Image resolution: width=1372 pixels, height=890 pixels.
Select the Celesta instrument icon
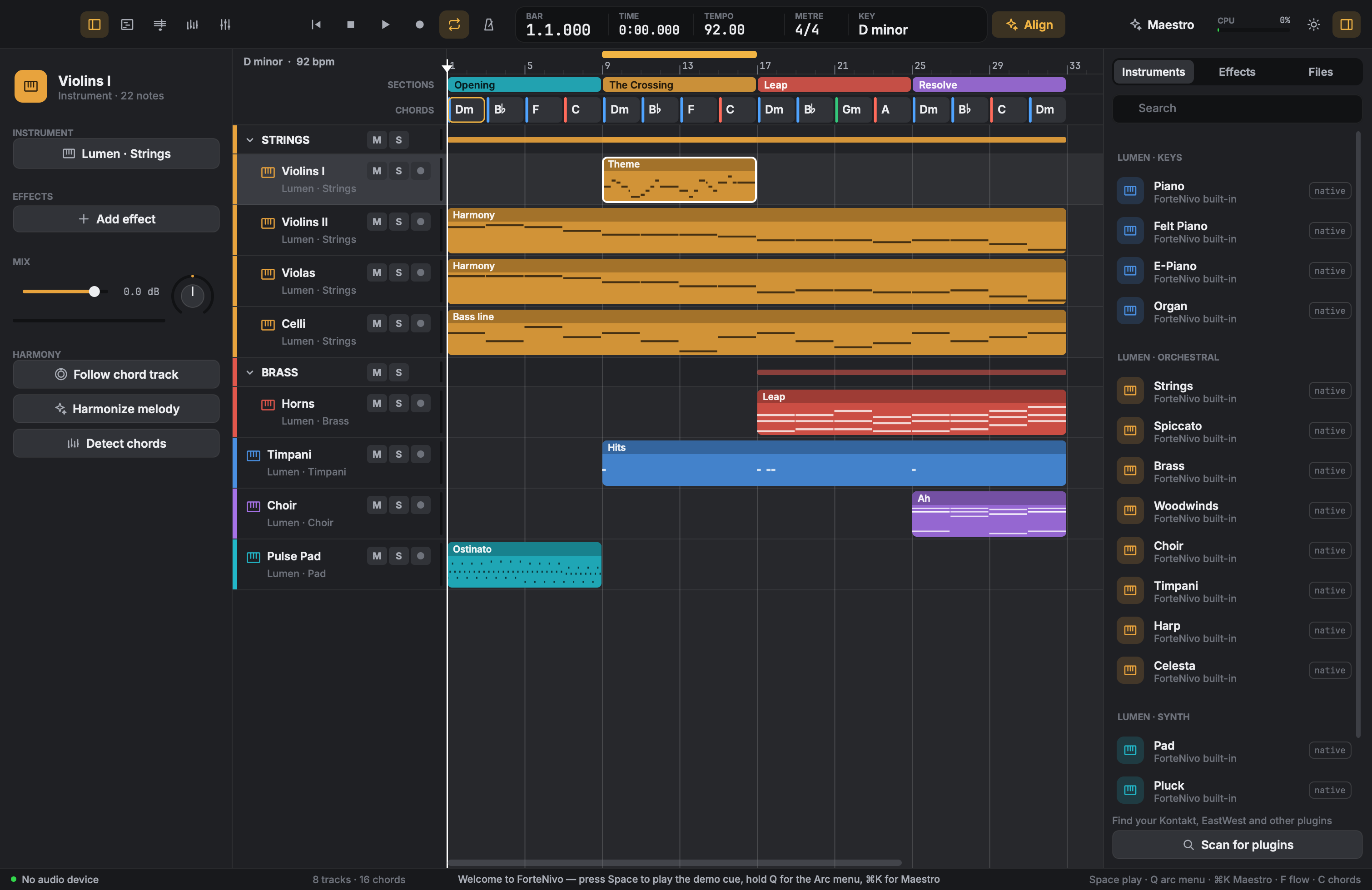click(1130, 670)
